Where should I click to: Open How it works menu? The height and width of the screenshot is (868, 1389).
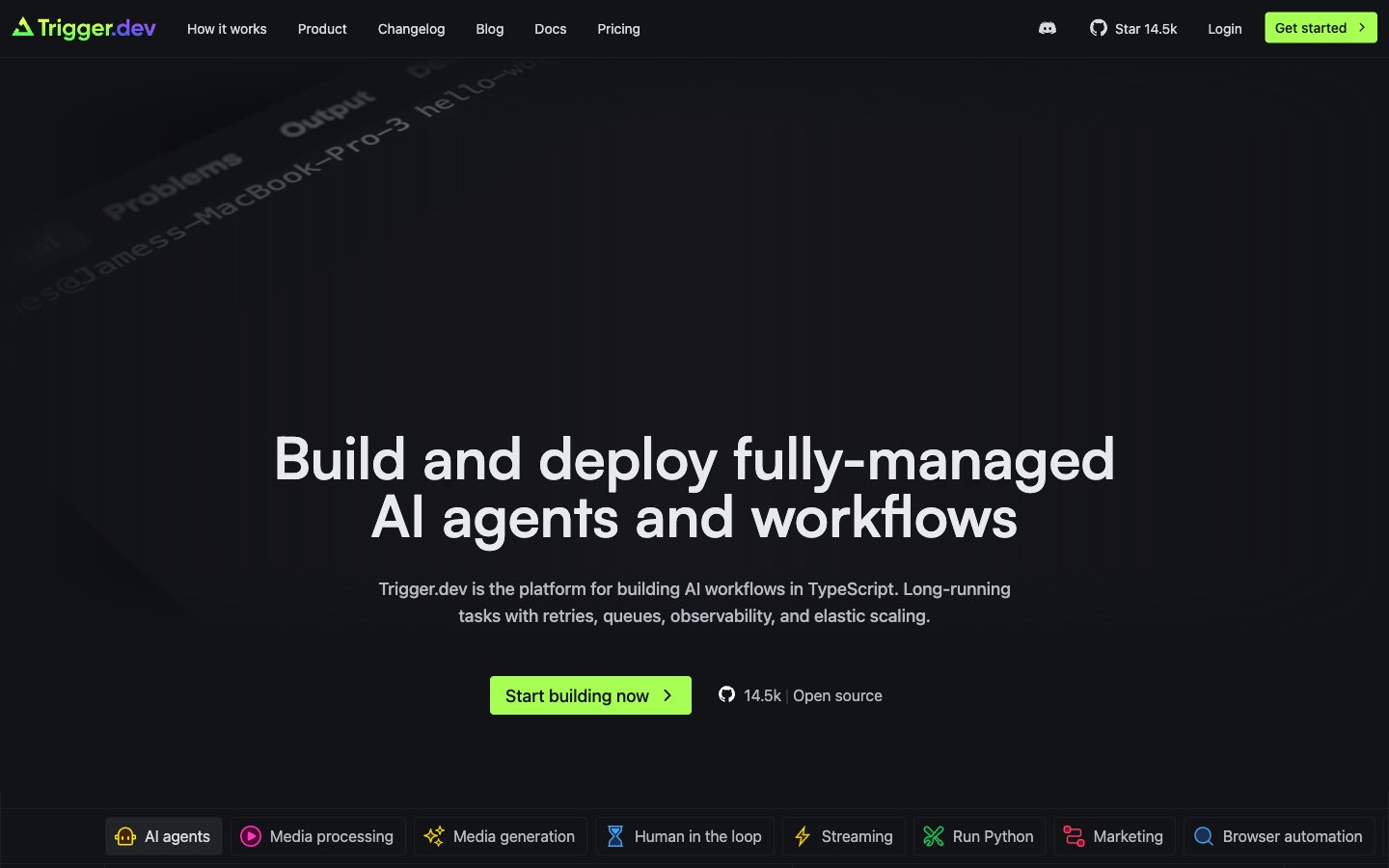point(227,29)
